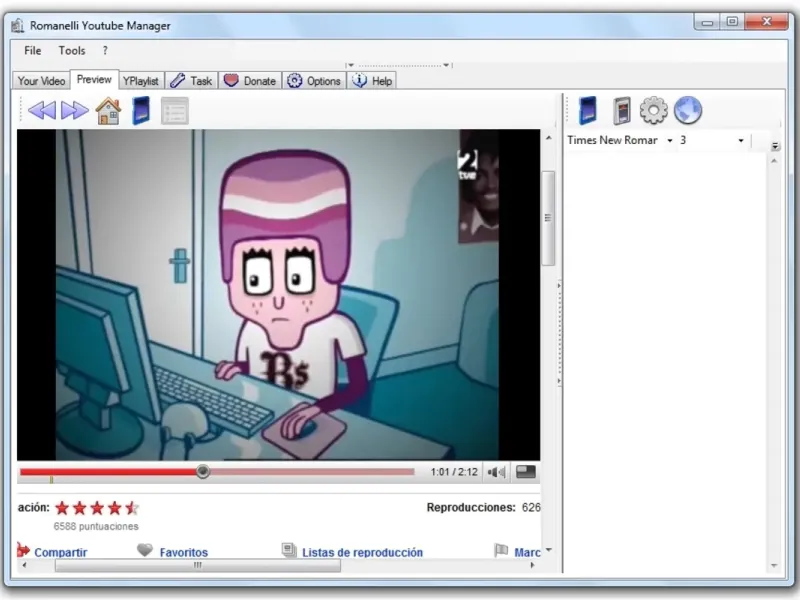Click the app icon in title bar
Viewport: 800px width, 600px height.
click(x=18, y=25)
